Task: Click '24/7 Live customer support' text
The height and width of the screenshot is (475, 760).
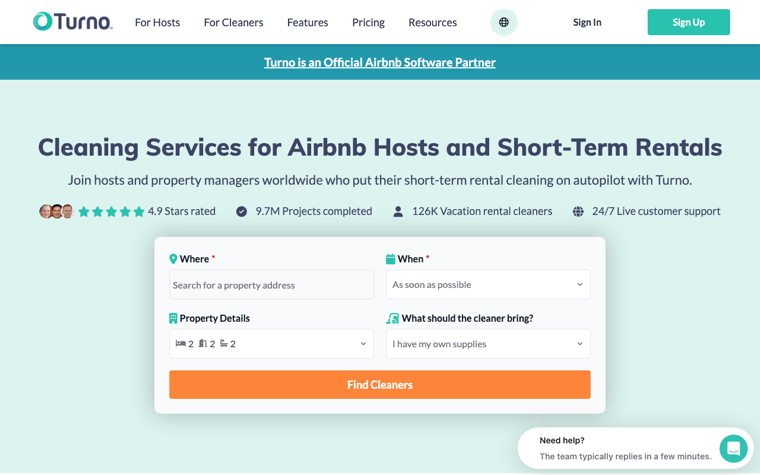Action: (656, 211)
